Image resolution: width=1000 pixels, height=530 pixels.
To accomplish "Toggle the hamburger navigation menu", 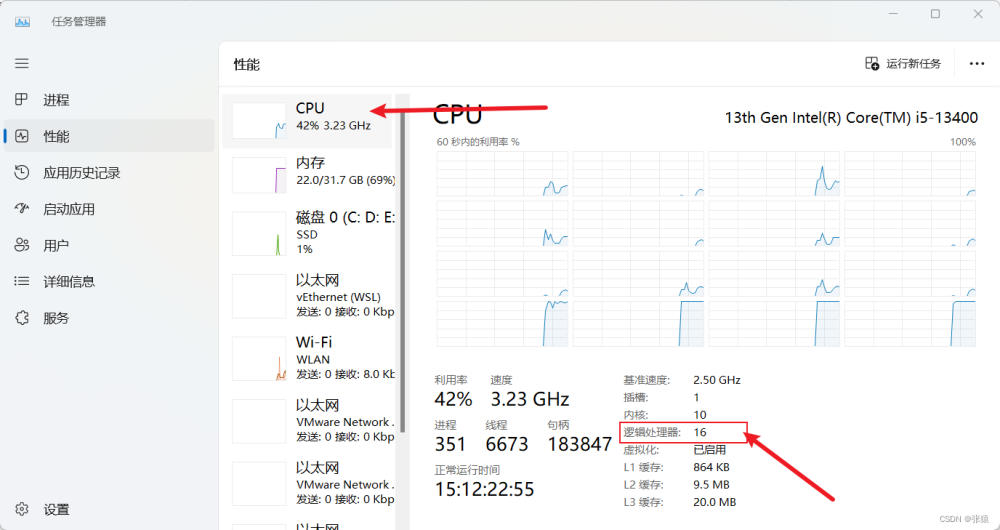I will tap(22, 63).
